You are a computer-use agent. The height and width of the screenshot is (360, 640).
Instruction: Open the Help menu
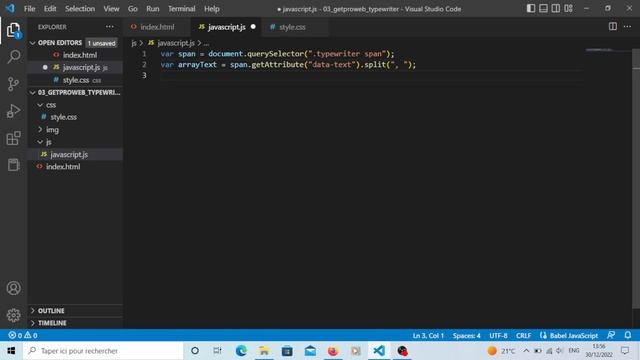click(x=211, y=9)
